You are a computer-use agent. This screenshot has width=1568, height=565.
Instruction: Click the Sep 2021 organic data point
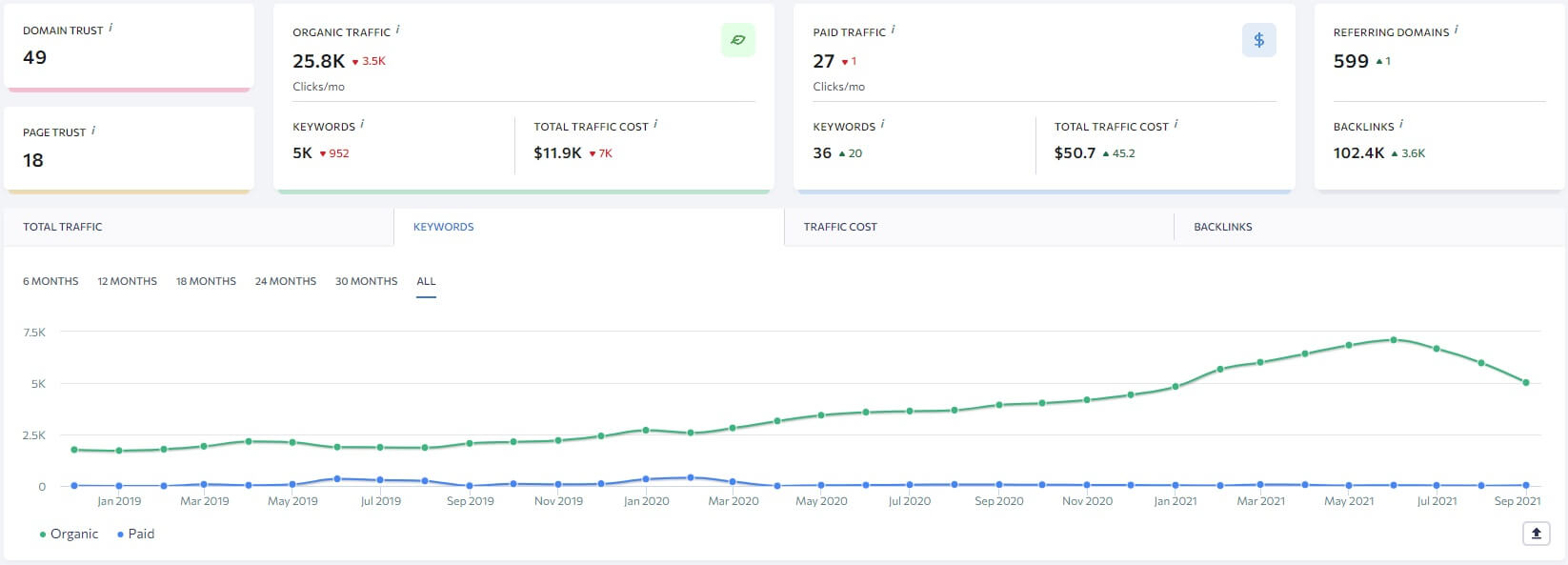[x=1526, y=383]
